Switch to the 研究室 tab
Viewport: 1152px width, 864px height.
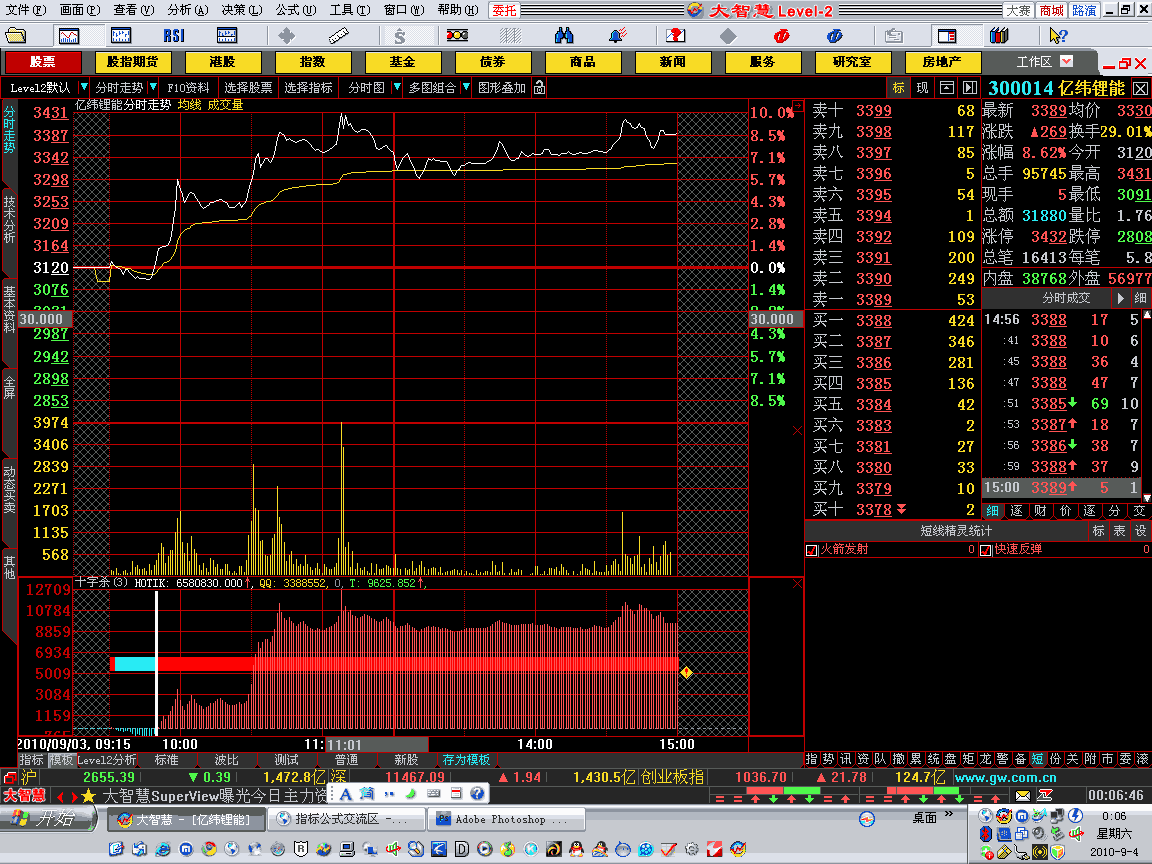point(852,62)
